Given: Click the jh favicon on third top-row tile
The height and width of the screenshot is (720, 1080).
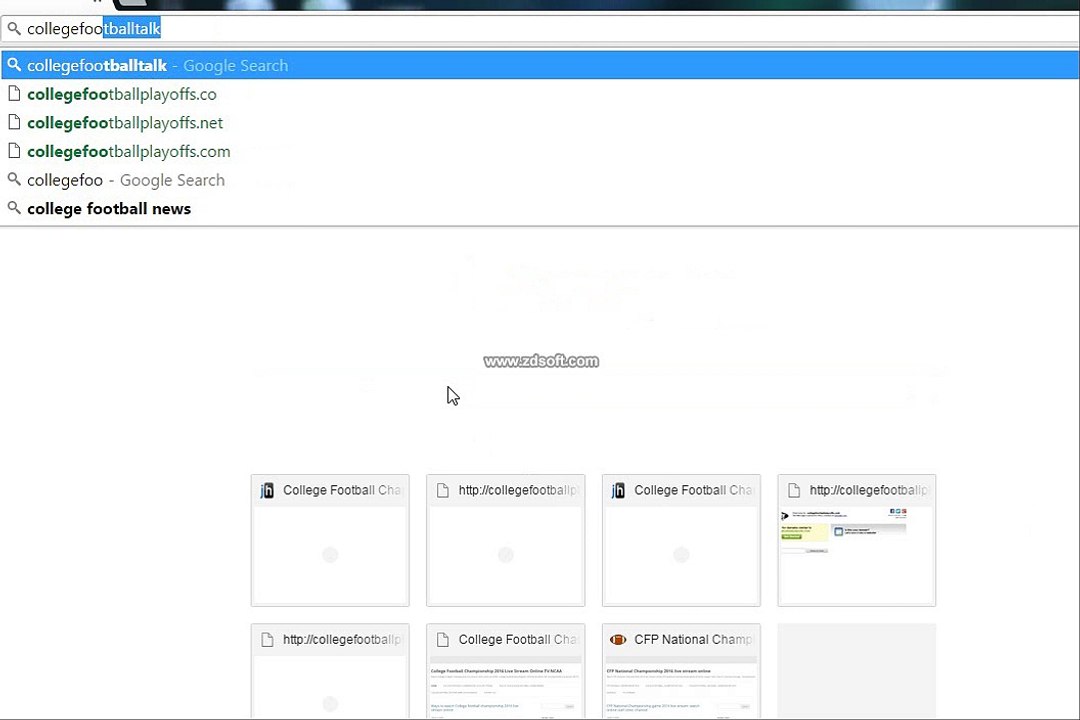Looking at the screenshot, I should coord(619,490).
